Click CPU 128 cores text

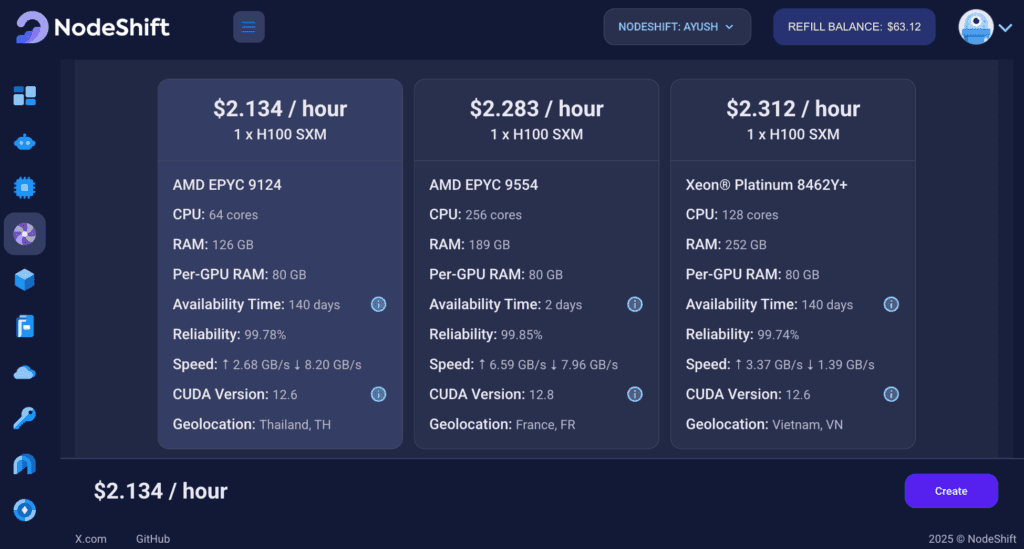(732, 215)
